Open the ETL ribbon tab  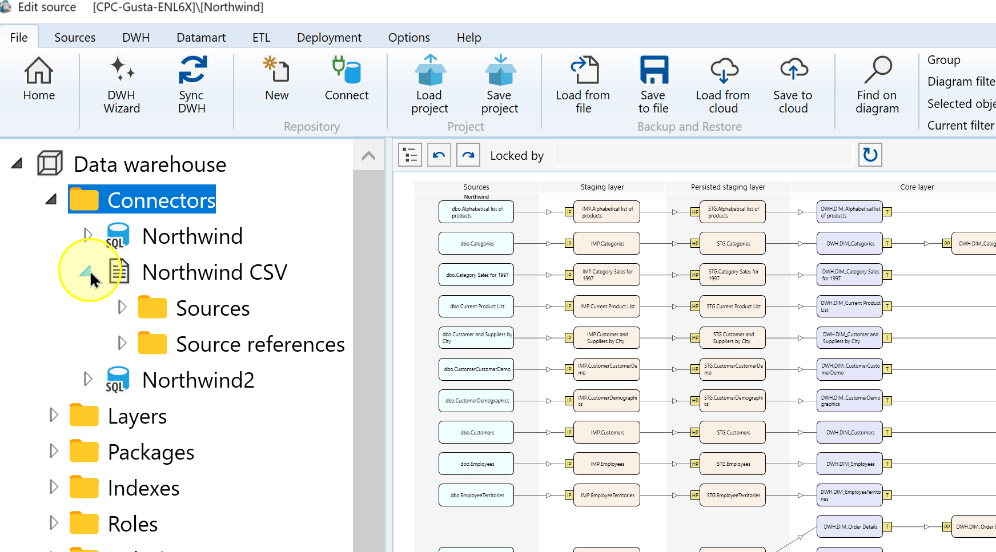[x=261, y=37]
